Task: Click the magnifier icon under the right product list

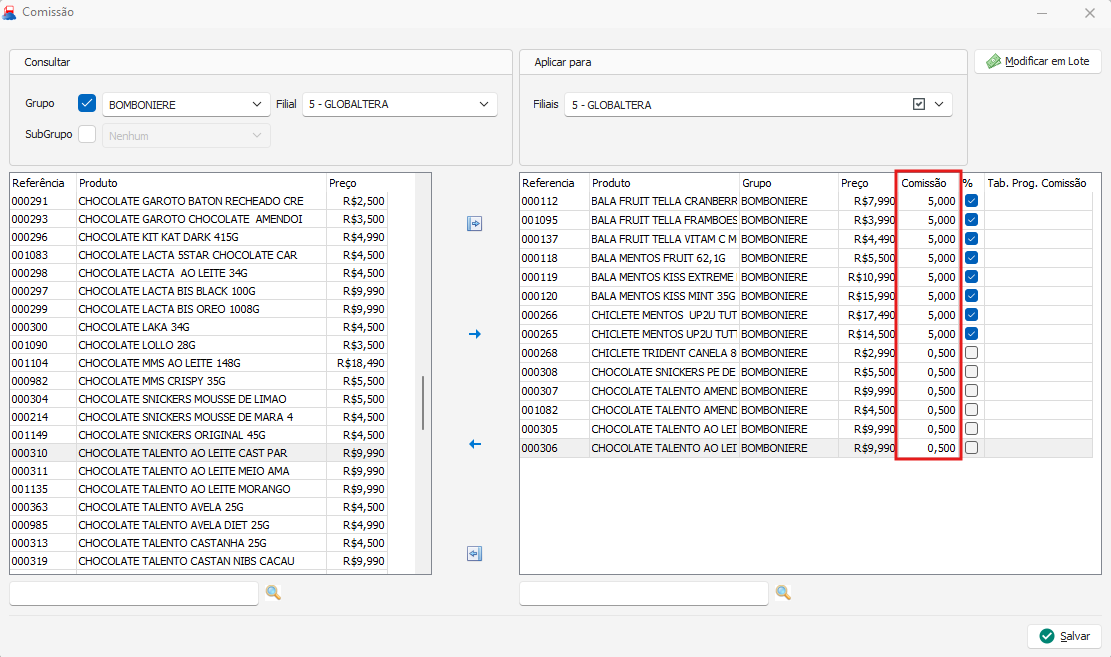Action: (x=783, y=593)
